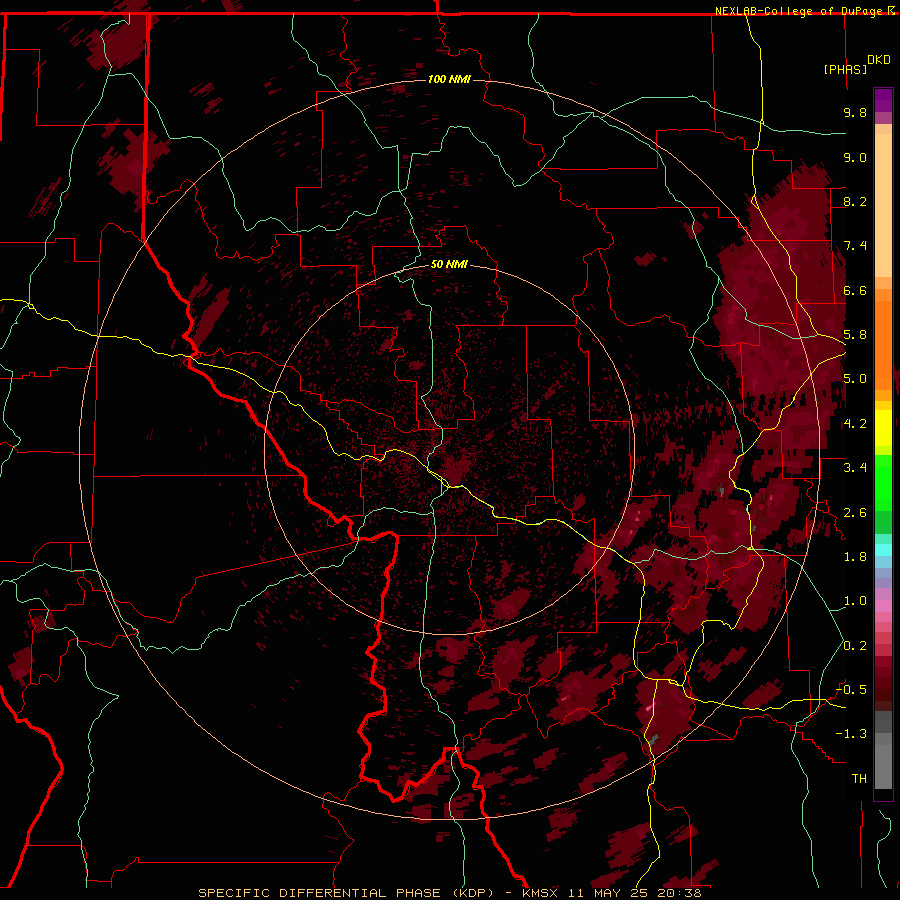
Task: Click the 1.0 value on the scale
Action: 855,601
